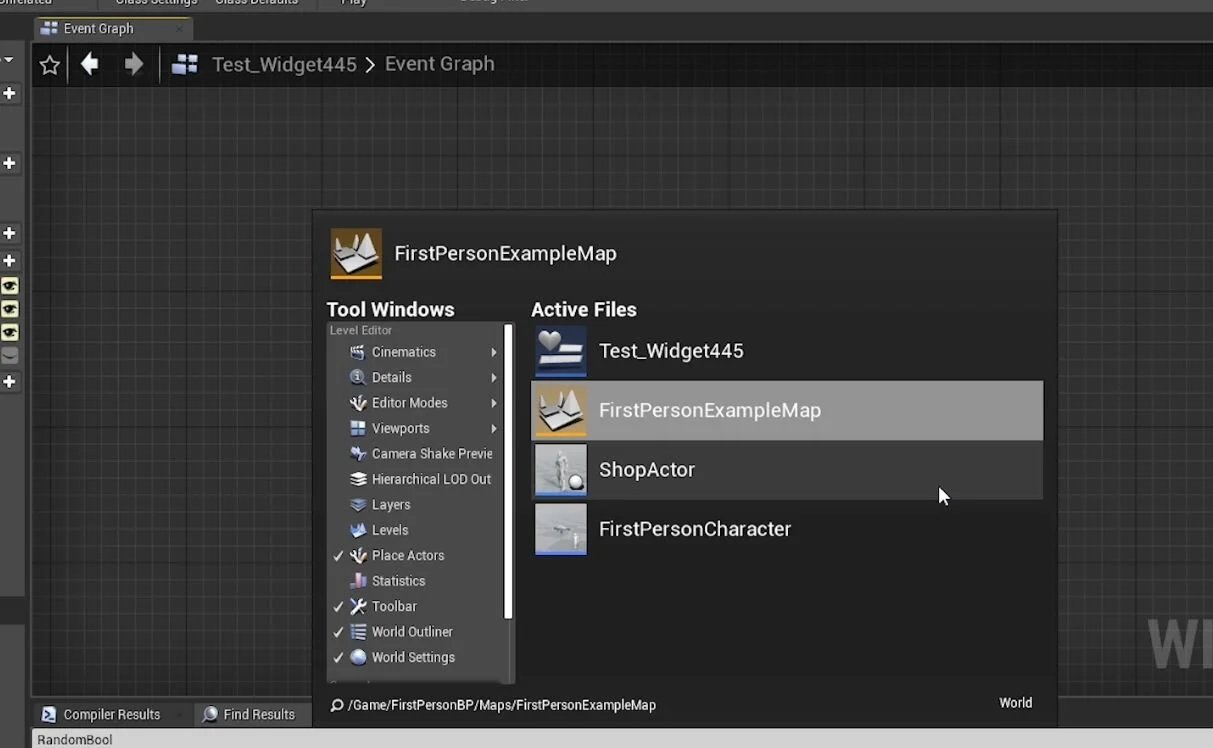Click the star favorite icon in the navigation bar
This screenshot has width=1213, height=748.
49,63
